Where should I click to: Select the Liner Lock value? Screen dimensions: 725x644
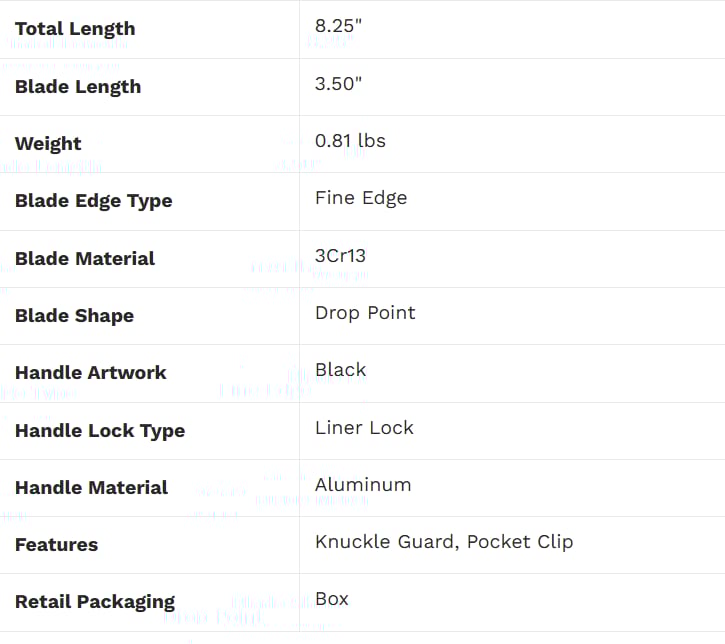(364, 428)
